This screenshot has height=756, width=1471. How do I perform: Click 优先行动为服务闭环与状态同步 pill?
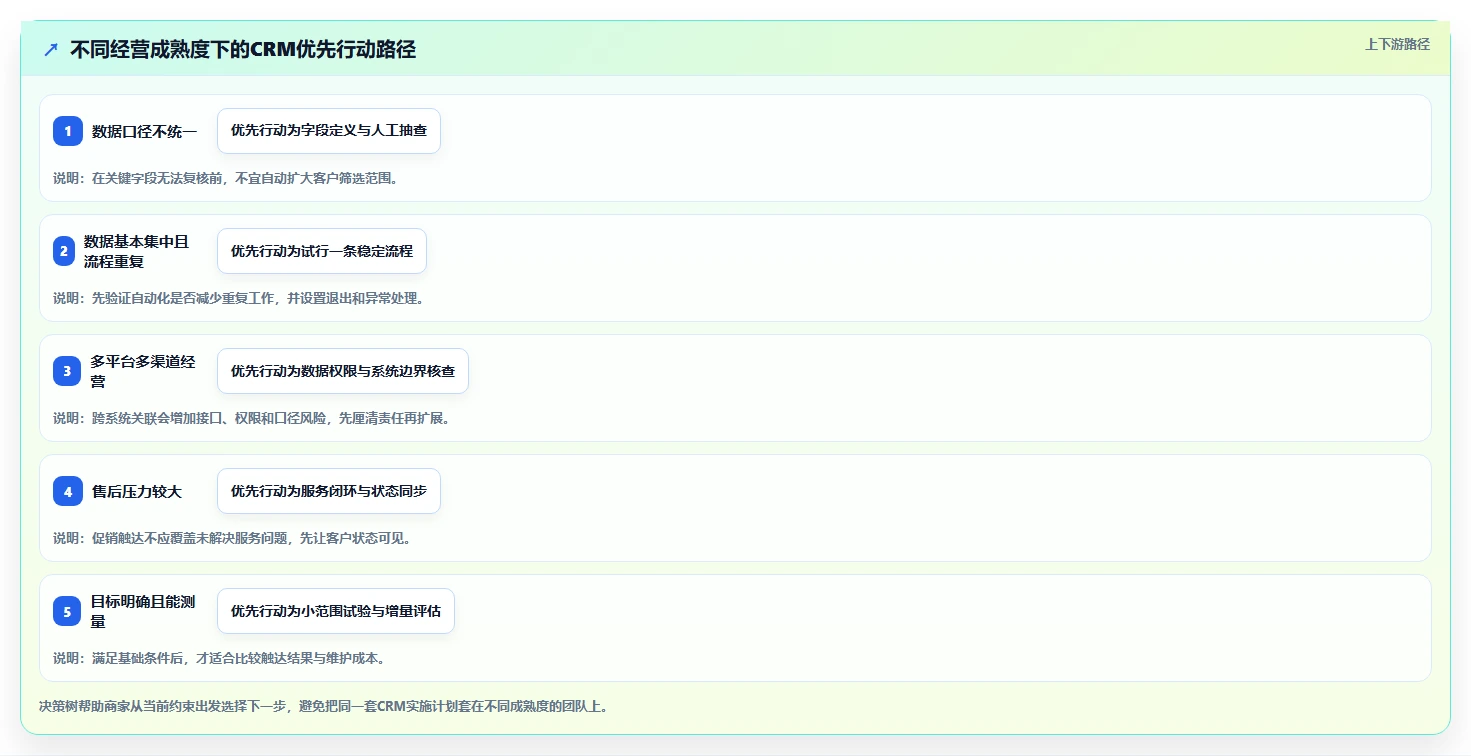pos(329,491)
